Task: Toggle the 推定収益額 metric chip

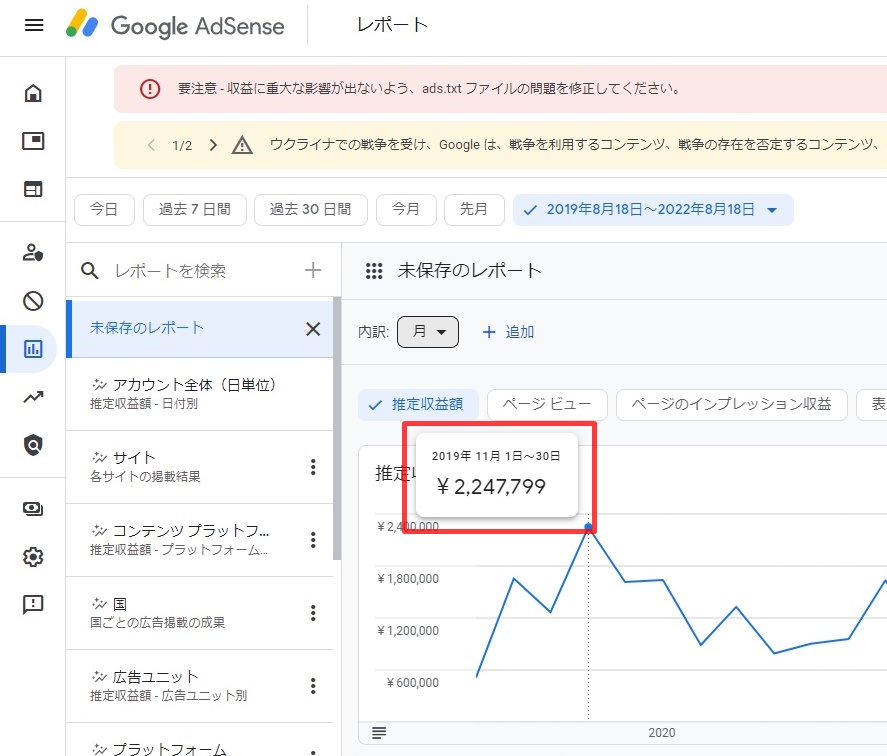Action: point(418,405)
